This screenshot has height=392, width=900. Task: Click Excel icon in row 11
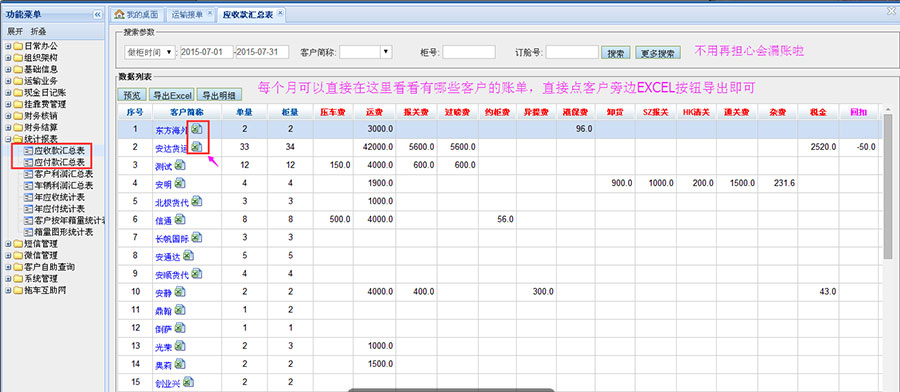tap(180, 309)
